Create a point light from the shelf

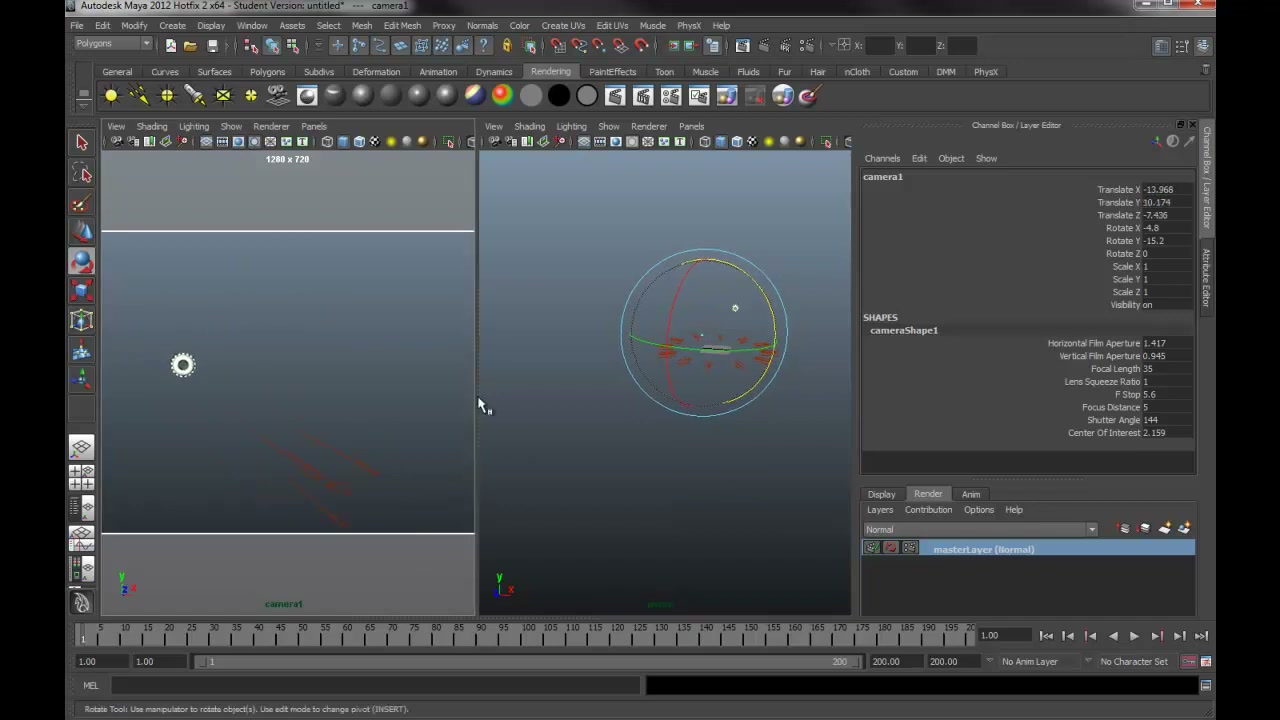(167, 96)
